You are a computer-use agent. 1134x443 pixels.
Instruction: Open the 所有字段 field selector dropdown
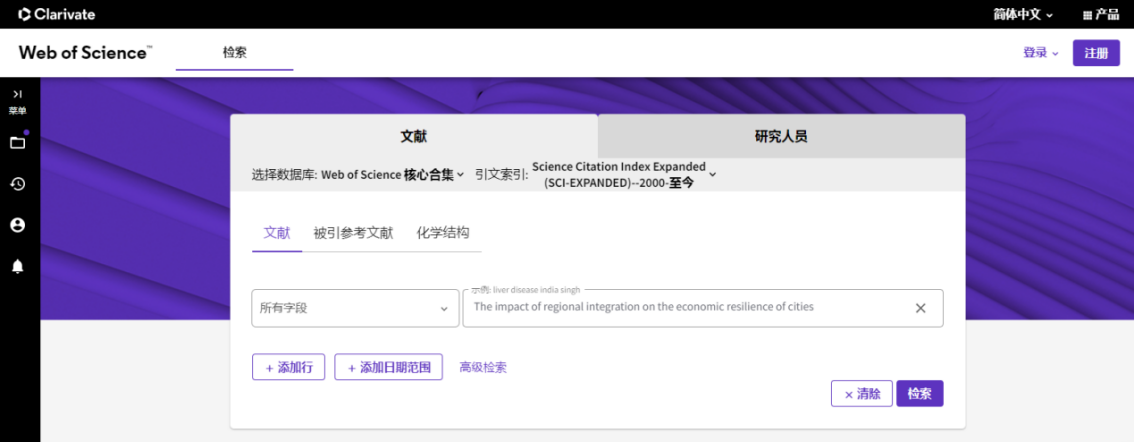coord(355,308)
